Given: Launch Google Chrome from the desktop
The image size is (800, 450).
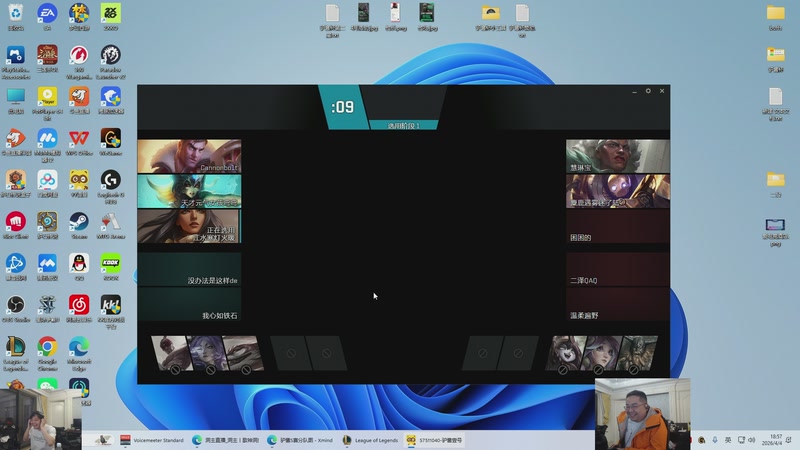Looking at the screenshot, I should click(x=47, y=354).
